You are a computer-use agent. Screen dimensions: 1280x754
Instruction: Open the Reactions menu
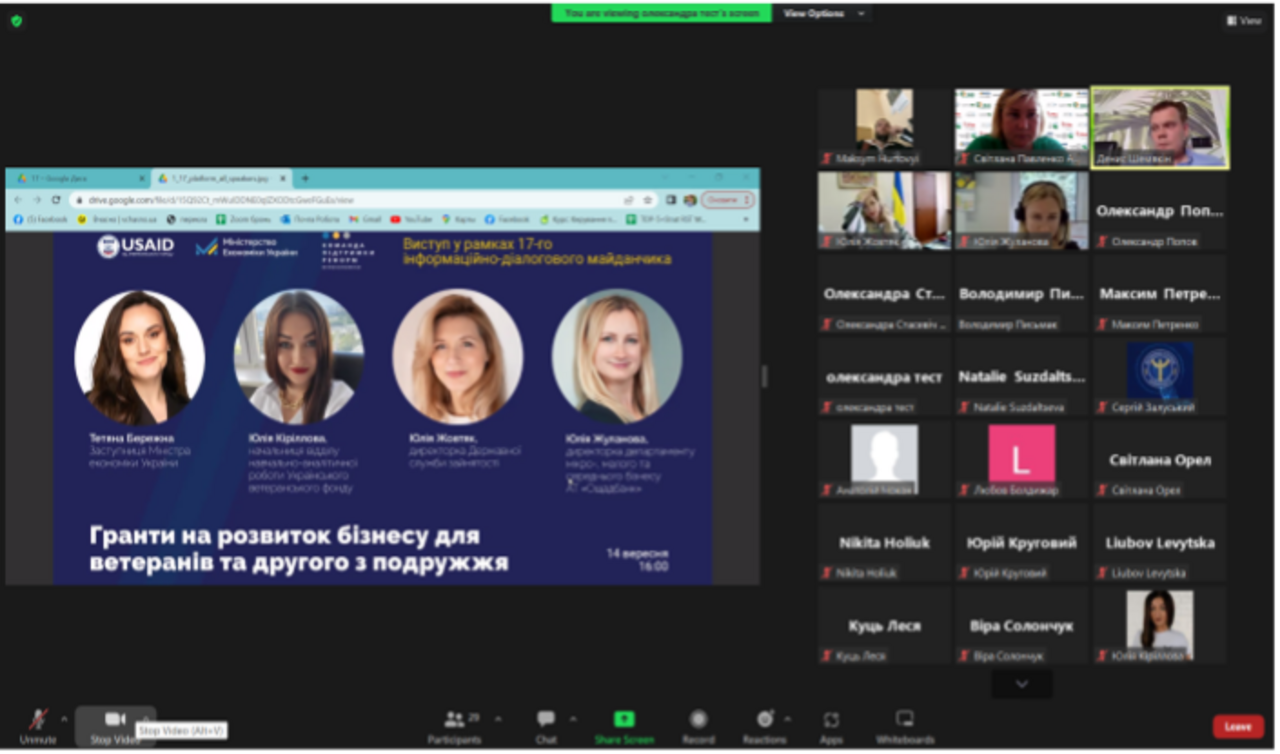764,724
